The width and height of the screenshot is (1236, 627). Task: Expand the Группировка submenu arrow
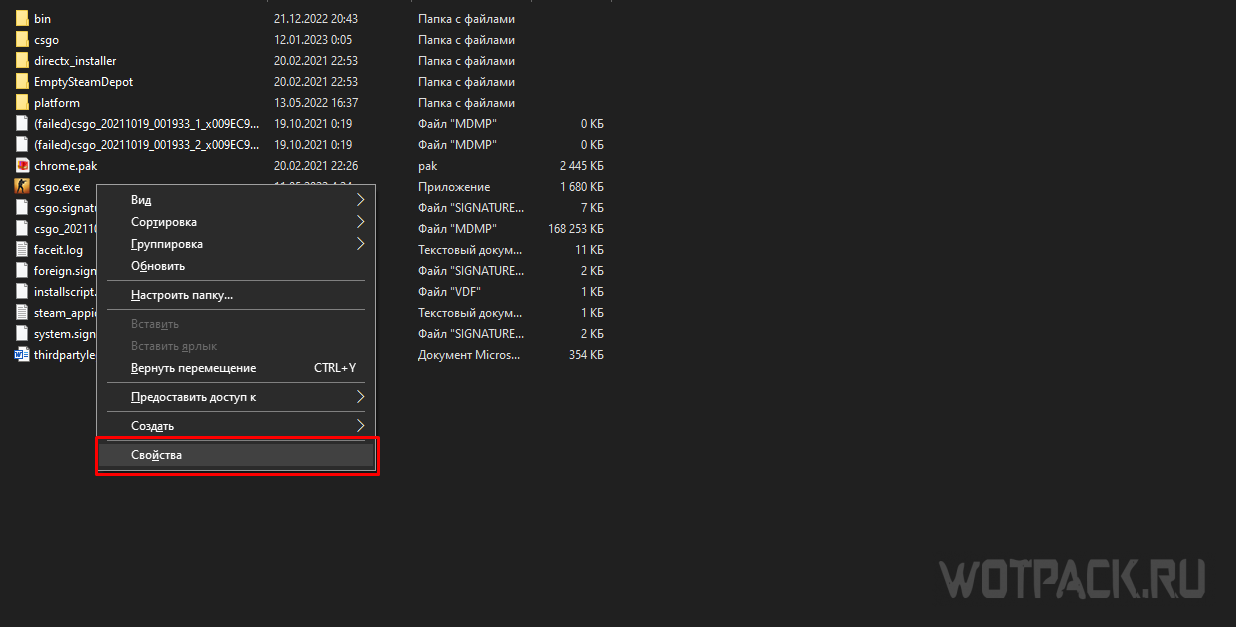tap(360, 244)
